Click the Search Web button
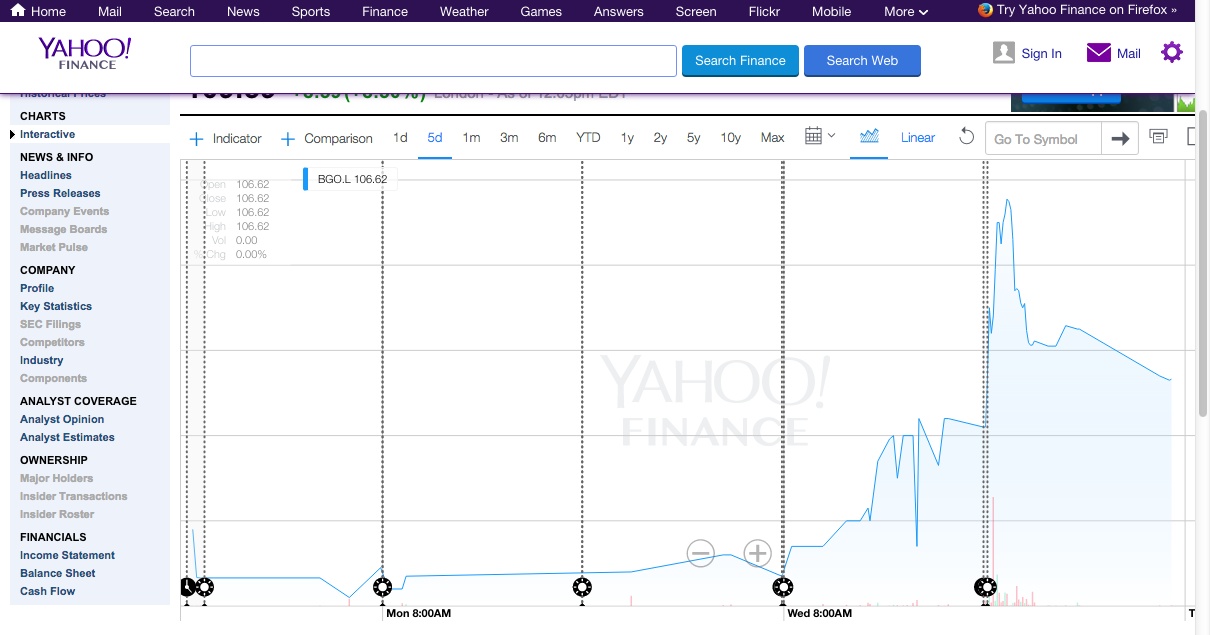This screenshot has width=1210, height=635. point(862,60)
